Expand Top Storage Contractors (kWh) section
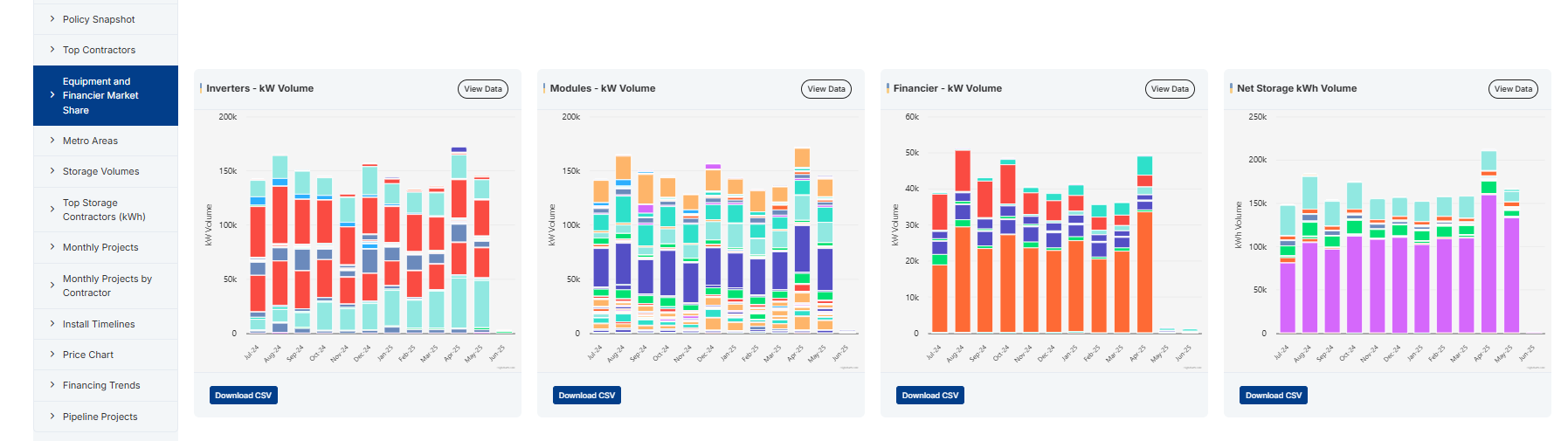The width and height of the screenshot is (1568, 441). [x=103, y=210]
